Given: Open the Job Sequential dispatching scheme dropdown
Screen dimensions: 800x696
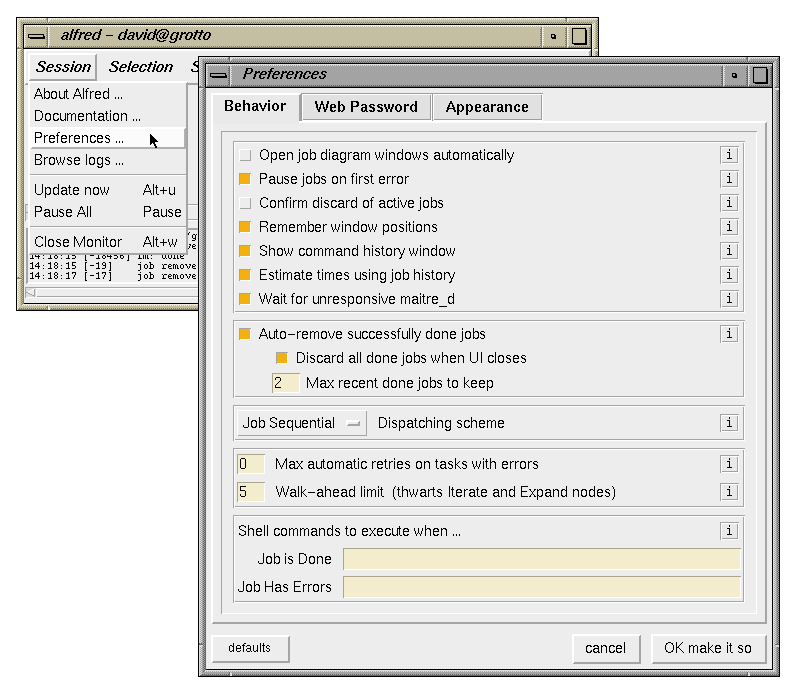Looking at the screenshot, I should click(x=302, y=423).
